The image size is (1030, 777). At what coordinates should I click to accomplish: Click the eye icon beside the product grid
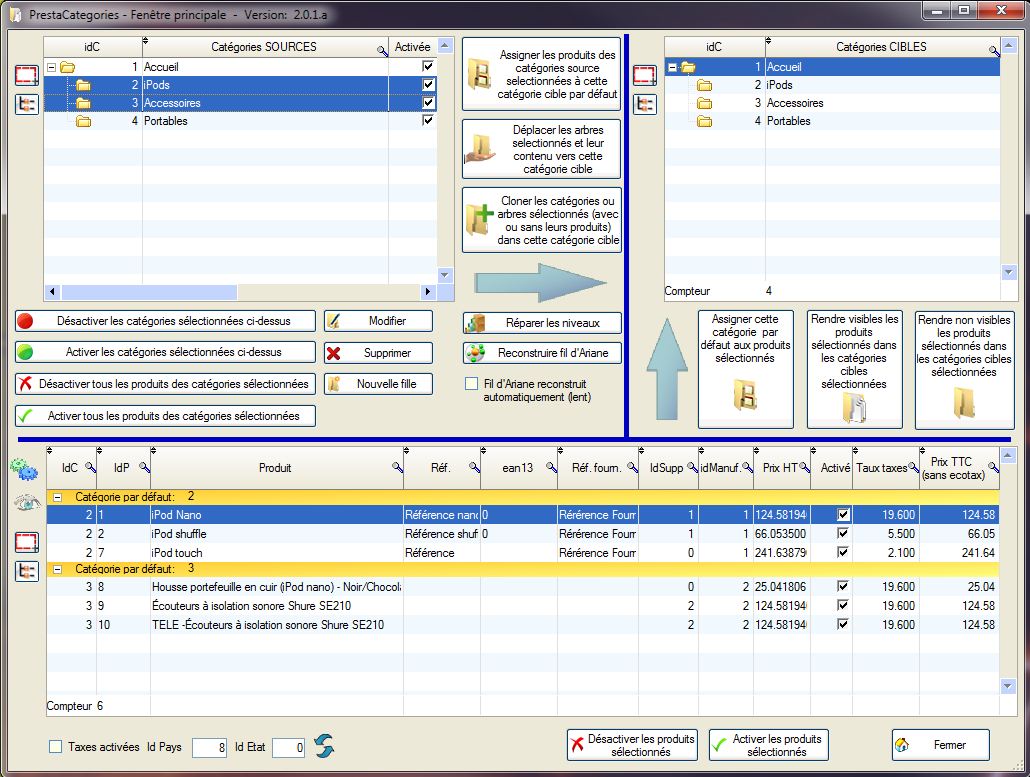[x=26, y=503]
